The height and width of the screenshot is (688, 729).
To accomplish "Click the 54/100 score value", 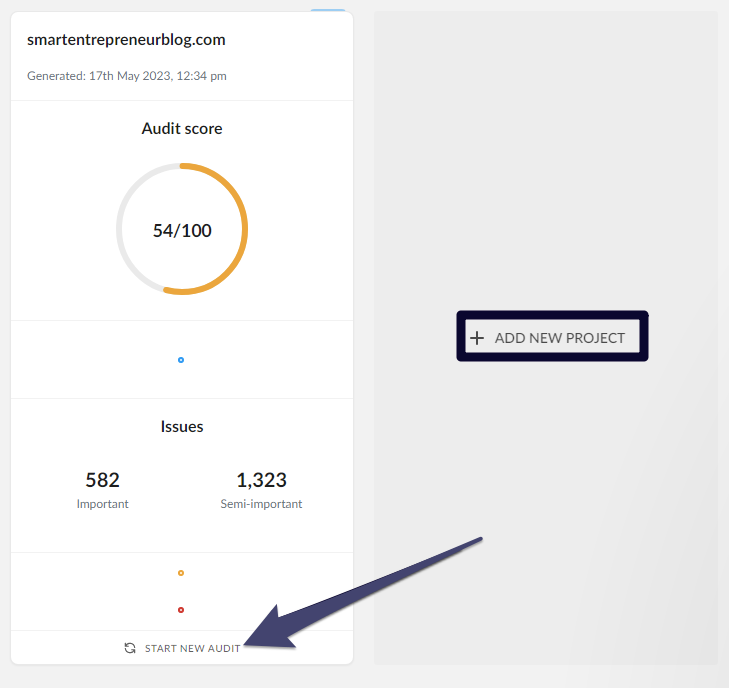I will coord(182,231).
